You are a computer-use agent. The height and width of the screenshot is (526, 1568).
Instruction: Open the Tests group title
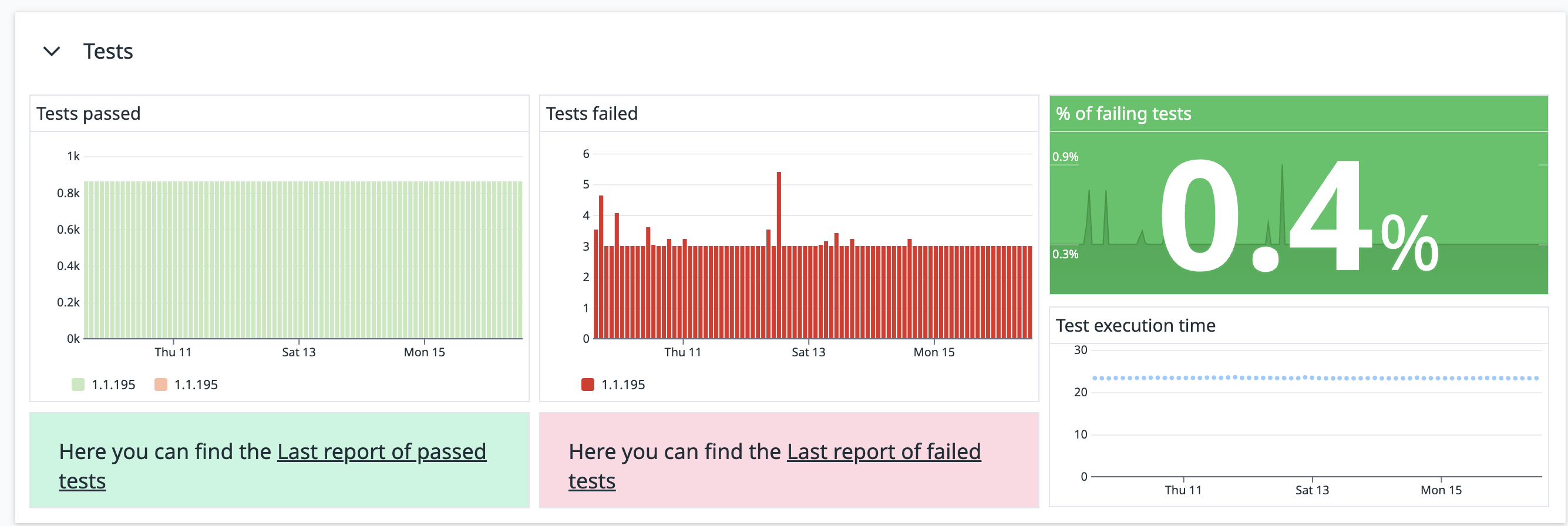tap(107, 51)
